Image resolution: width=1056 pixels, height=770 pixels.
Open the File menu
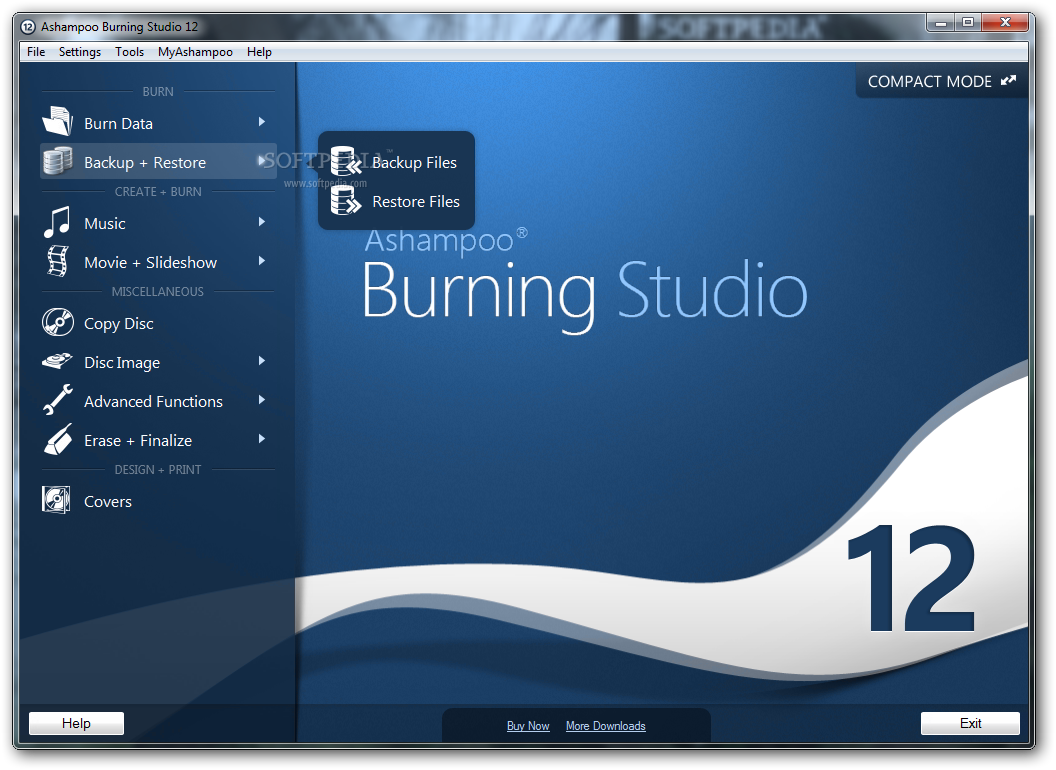coord(36,52)
